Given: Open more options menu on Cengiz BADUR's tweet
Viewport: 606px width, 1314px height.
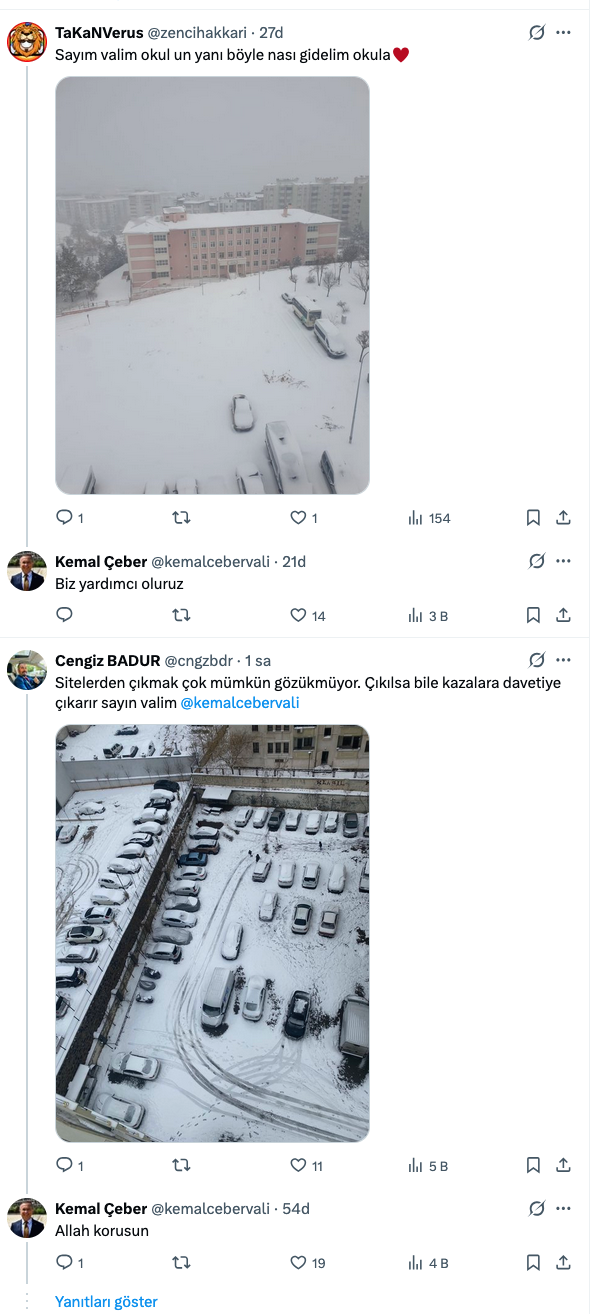Looking at the screenshot, I should pos(563,661).
